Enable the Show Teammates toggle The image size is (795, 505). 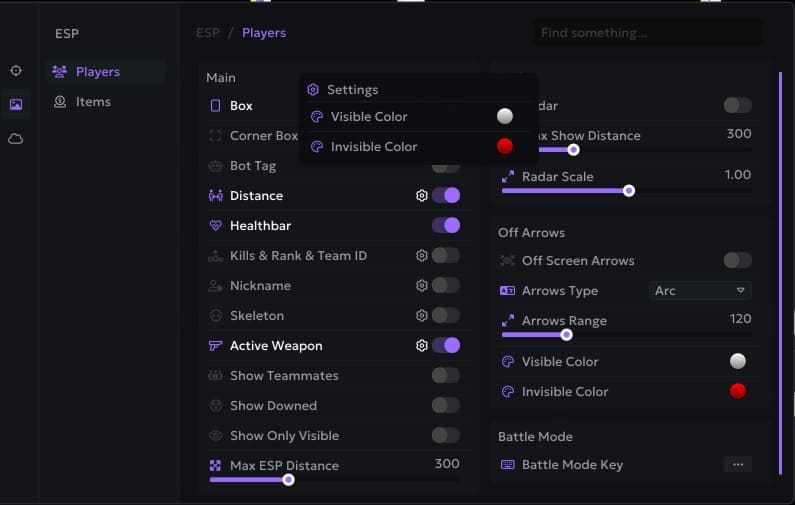coord(446,376)
